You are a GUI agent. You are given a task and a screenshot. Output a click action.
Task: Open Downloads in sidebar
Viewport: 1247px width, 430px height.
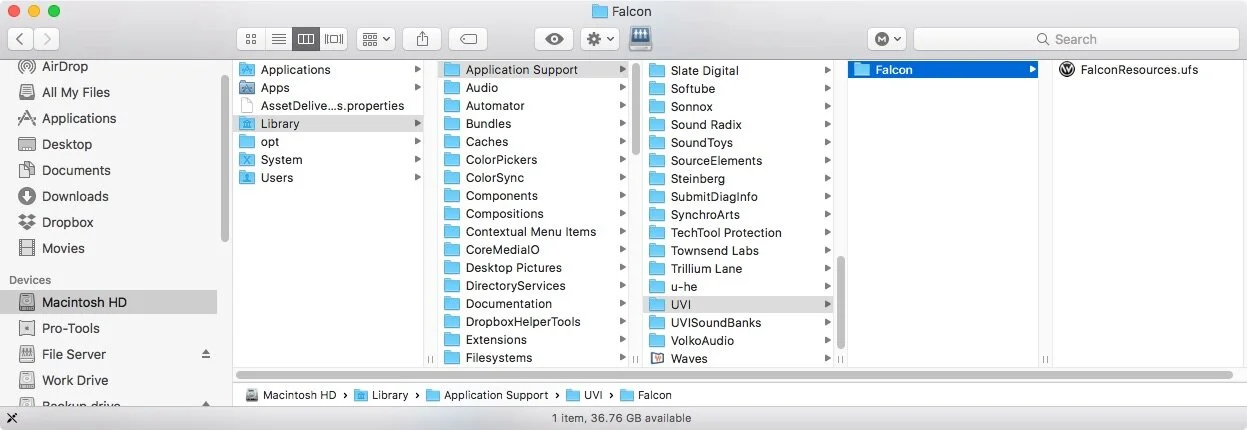tap(75, 196)
